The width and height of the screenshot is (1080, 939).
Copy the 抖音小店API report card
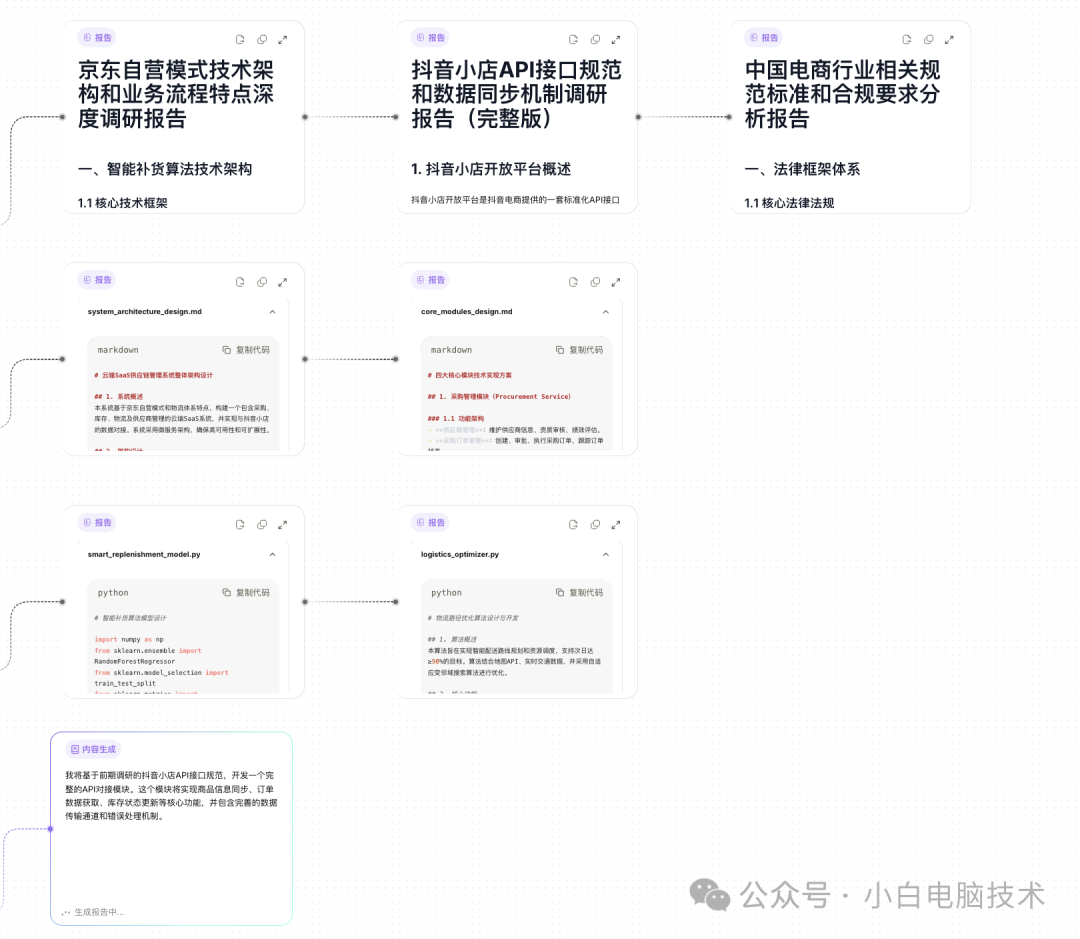point(595,40)
